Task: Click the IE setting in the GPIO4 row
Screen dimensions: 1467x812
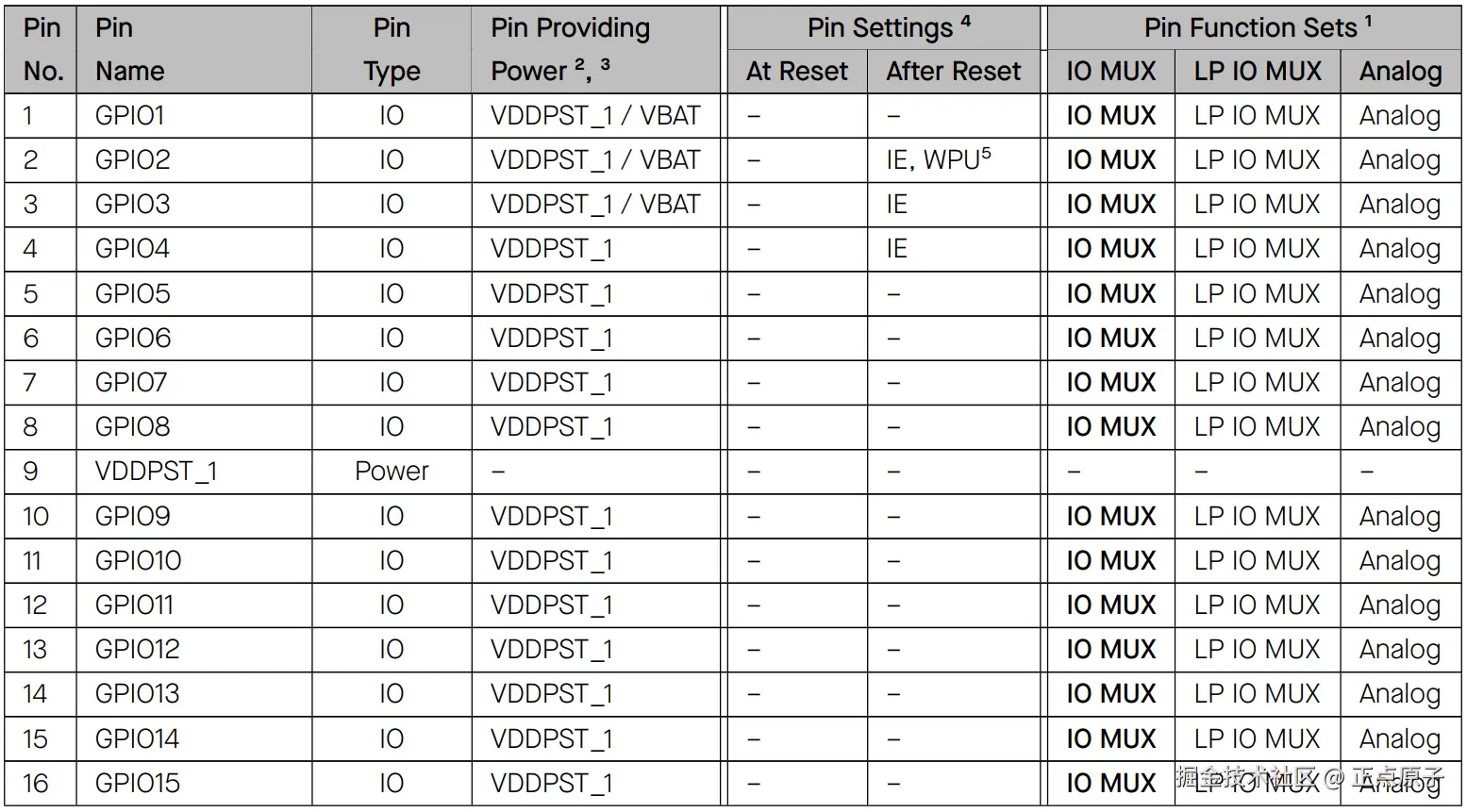Action: 896,249
